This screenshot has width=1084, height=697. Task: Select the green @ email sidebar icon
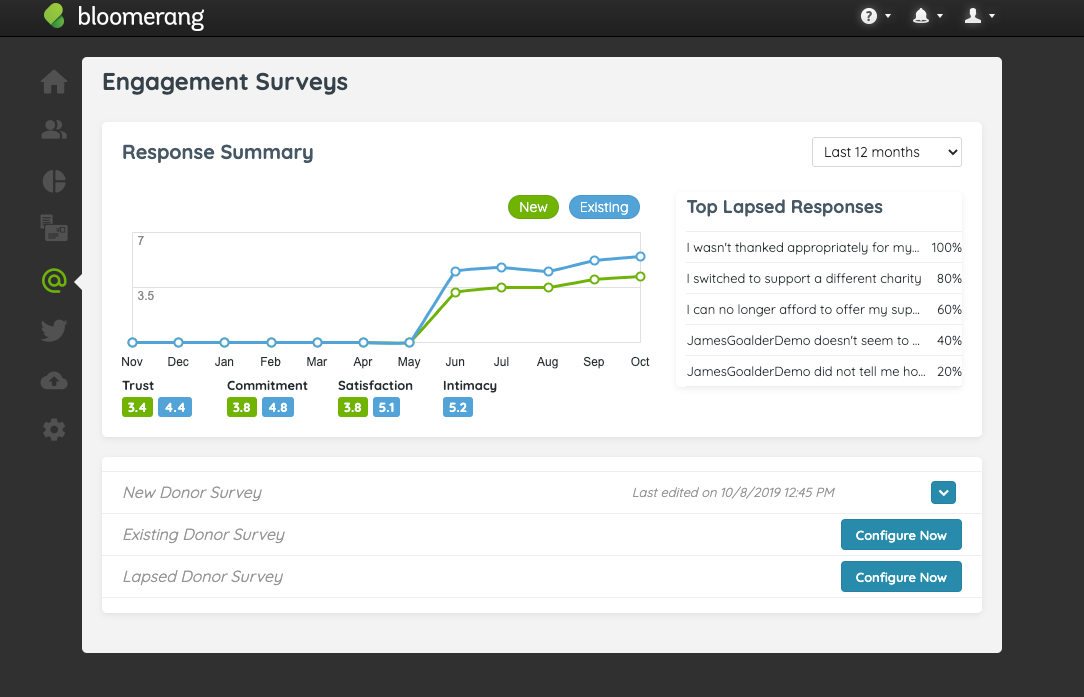coord(54,281)
